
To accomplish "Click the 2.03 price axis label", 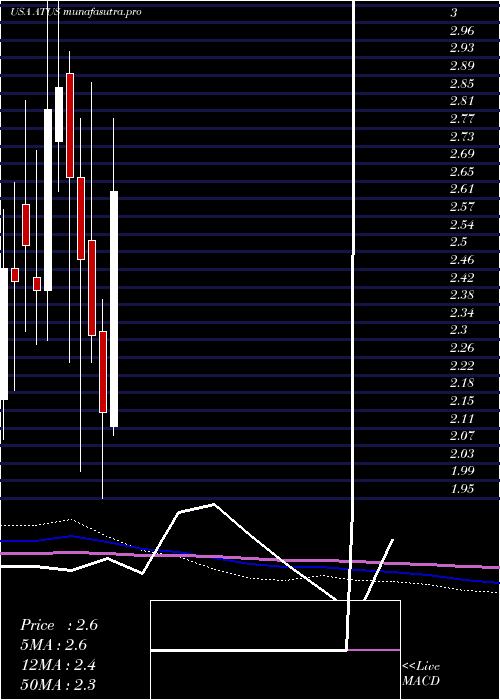I will (462, 454).
